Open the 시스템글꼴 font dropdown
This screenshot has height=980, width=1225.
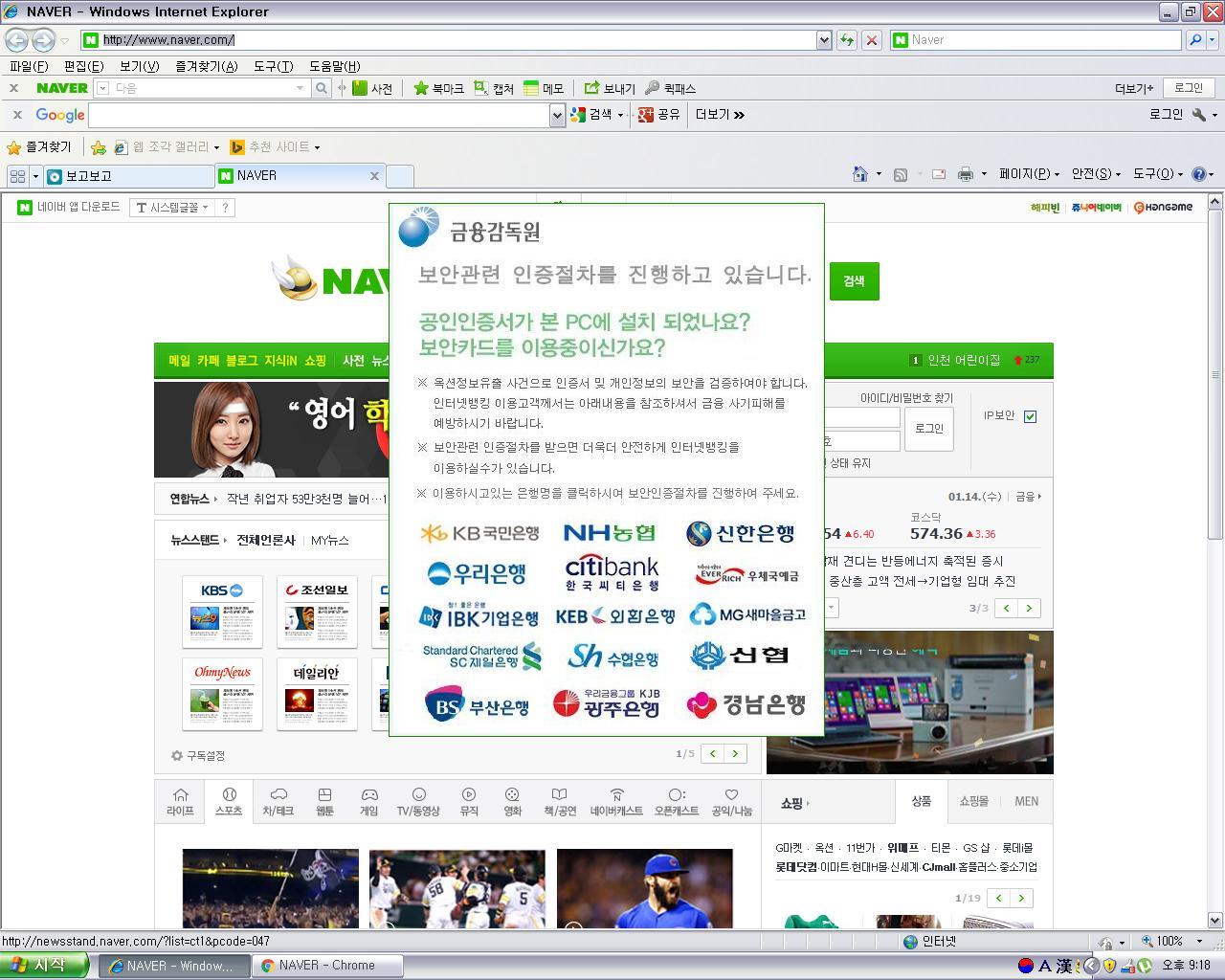(x=172, y=208)
